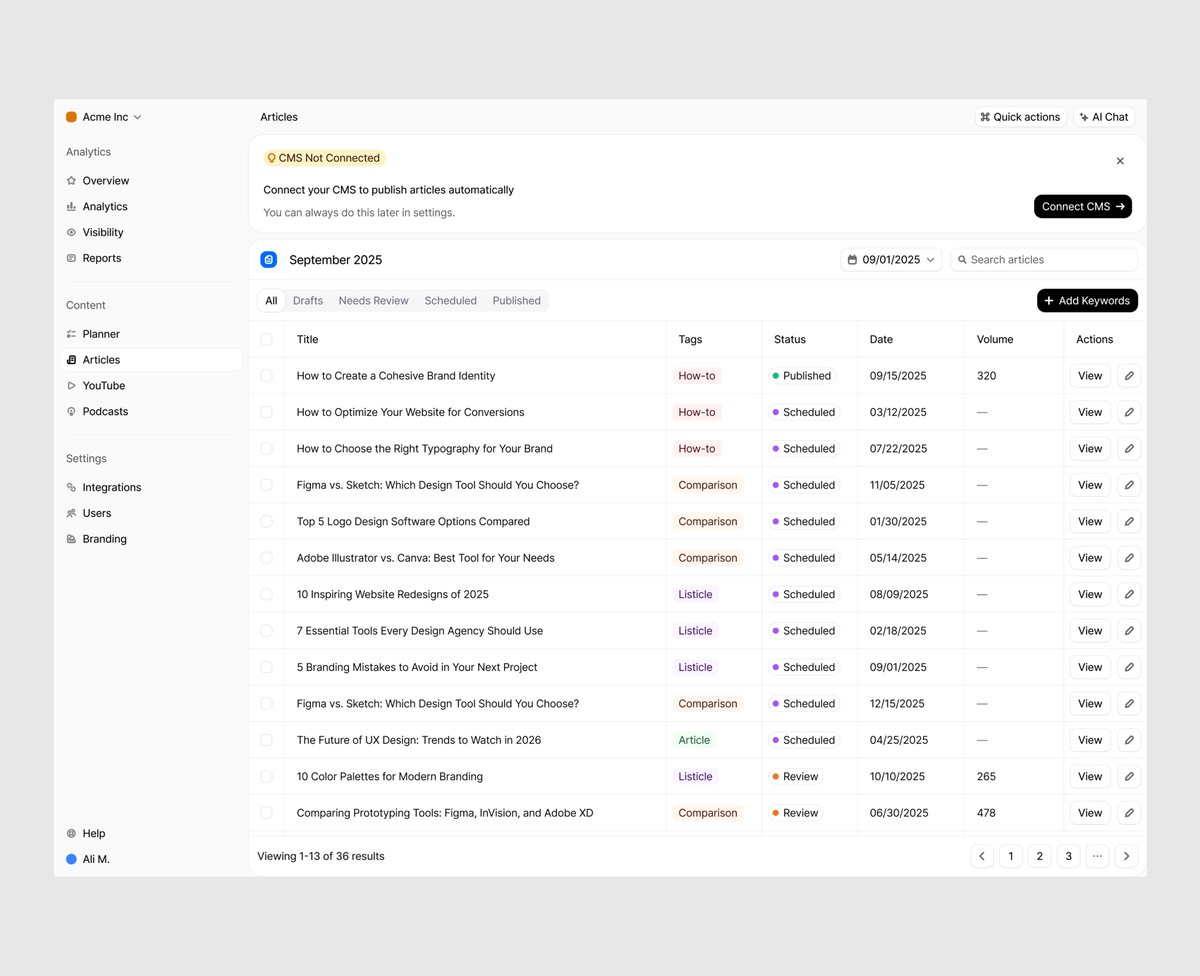The height and width of the screenshot is (976, 1200).
Task: Click edit pencil for Right Typography row
Action: point(1129,449)
